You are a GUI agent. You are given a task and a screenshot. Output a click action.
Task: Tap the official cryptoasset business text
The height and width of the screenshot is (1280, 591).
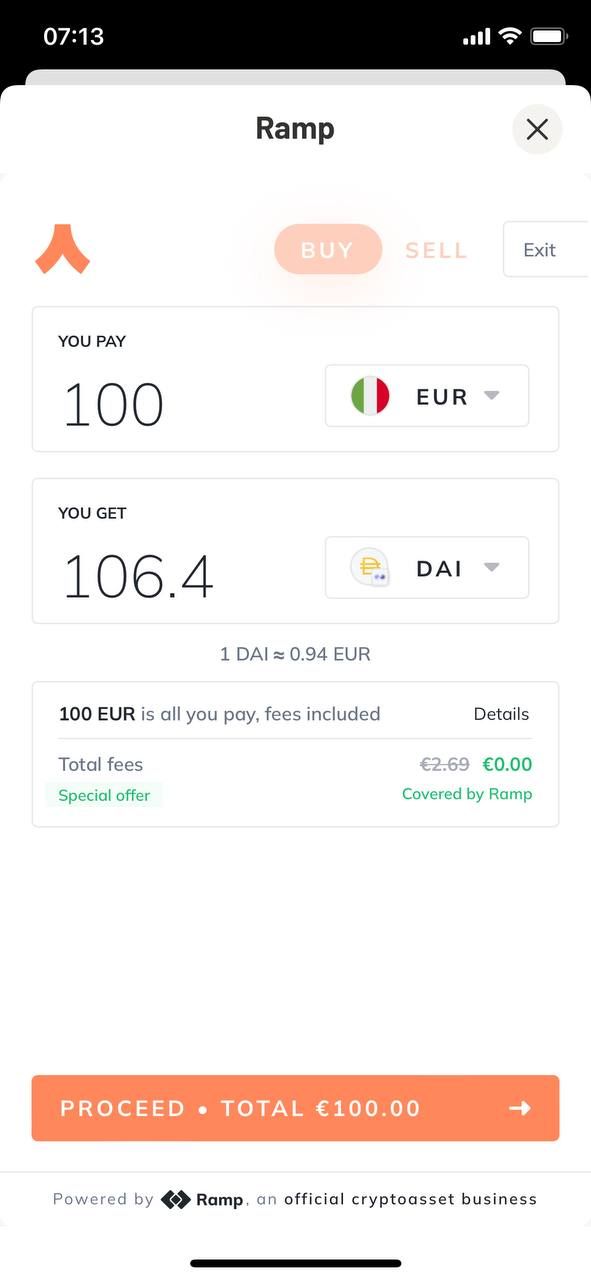[411, 1199]
